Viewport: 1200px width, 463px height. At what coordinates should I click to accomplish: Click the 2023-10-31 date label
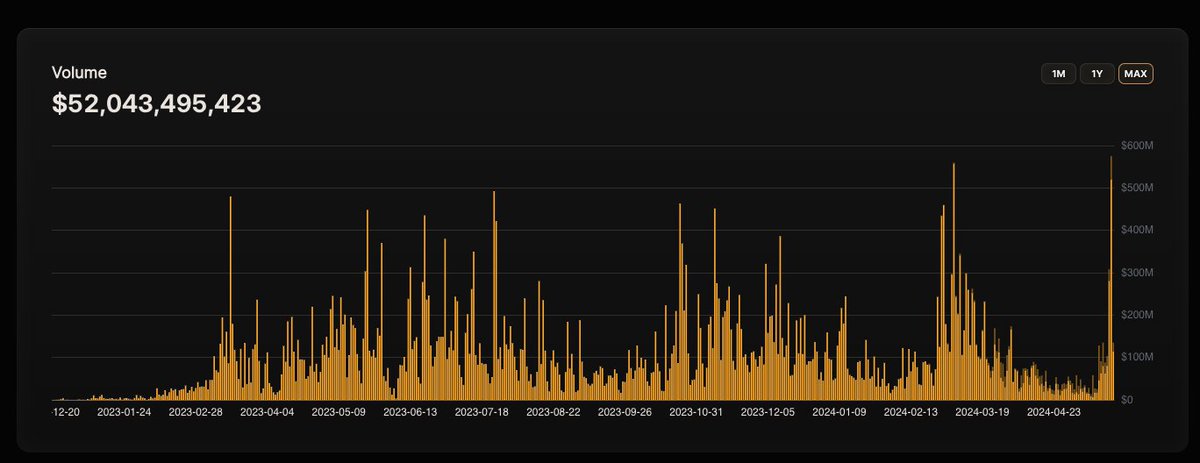pyautogui.click(x=696, y=411)
